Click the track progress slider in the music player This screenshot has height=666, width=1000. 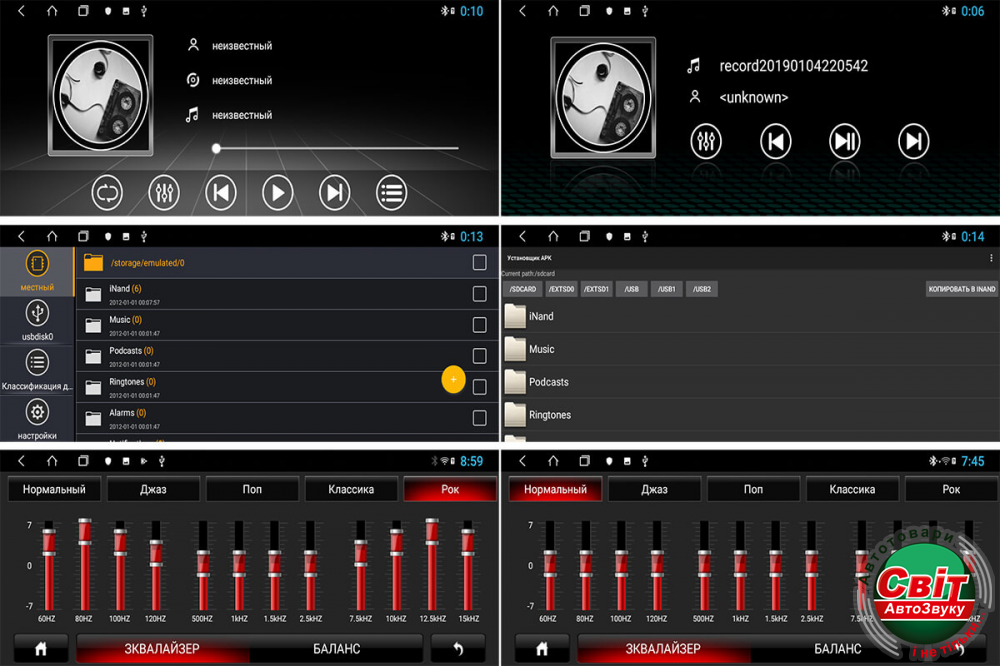[x=337, y=148]
